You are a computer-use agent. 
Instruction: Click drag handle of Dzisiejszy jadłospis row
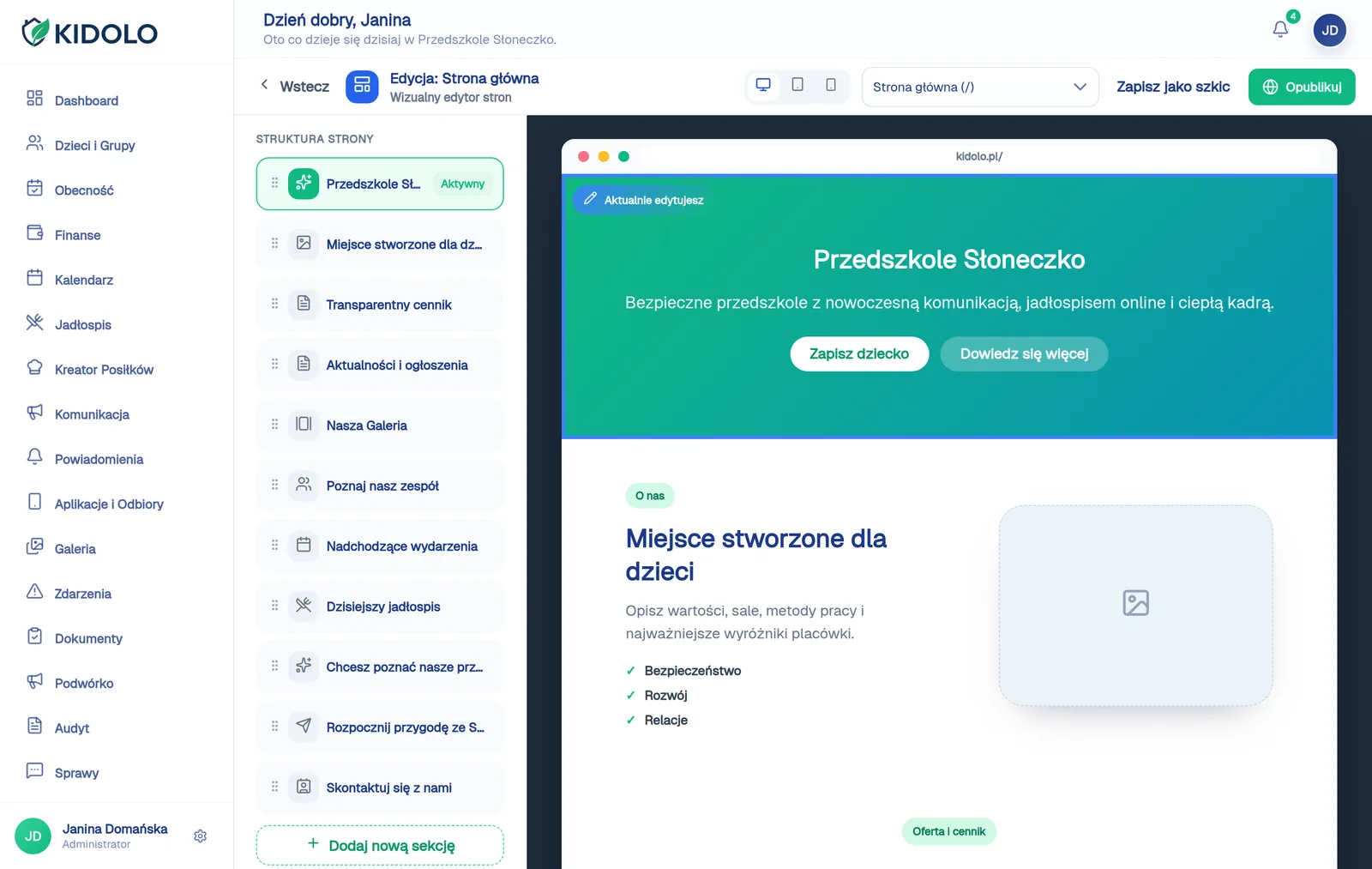[x=274, y=606]
